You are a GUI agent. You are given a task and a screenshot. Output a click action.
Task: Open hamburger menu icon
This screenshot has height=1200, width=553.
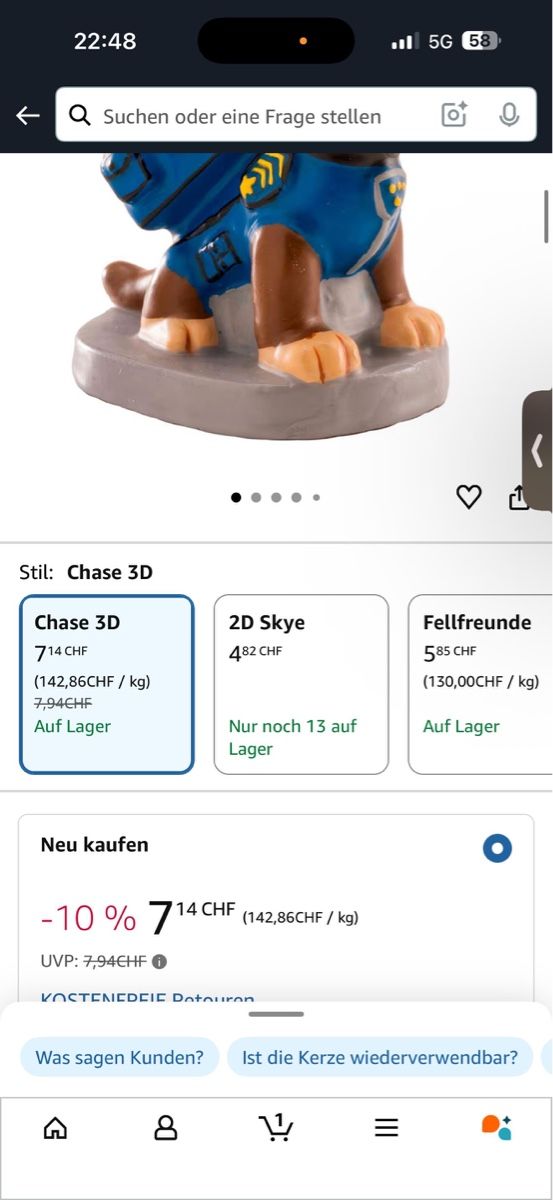point(387,1128)
